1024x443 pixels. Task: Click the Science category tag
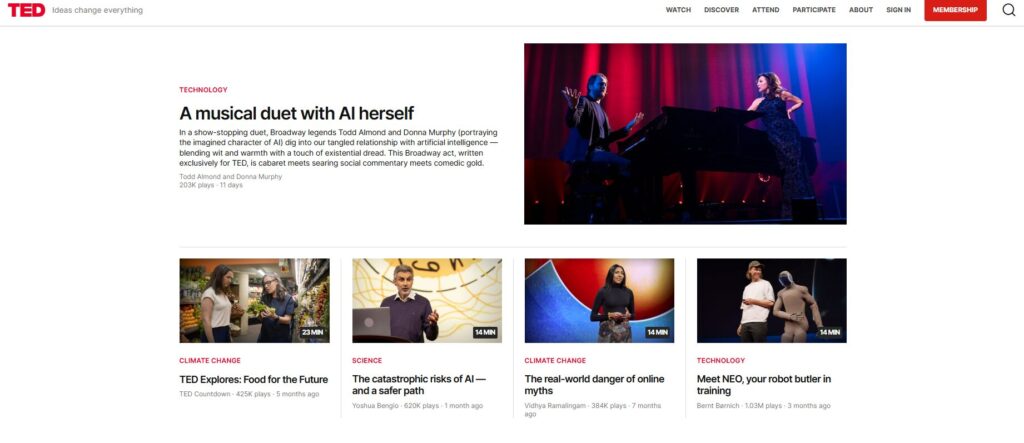[367, 360]
